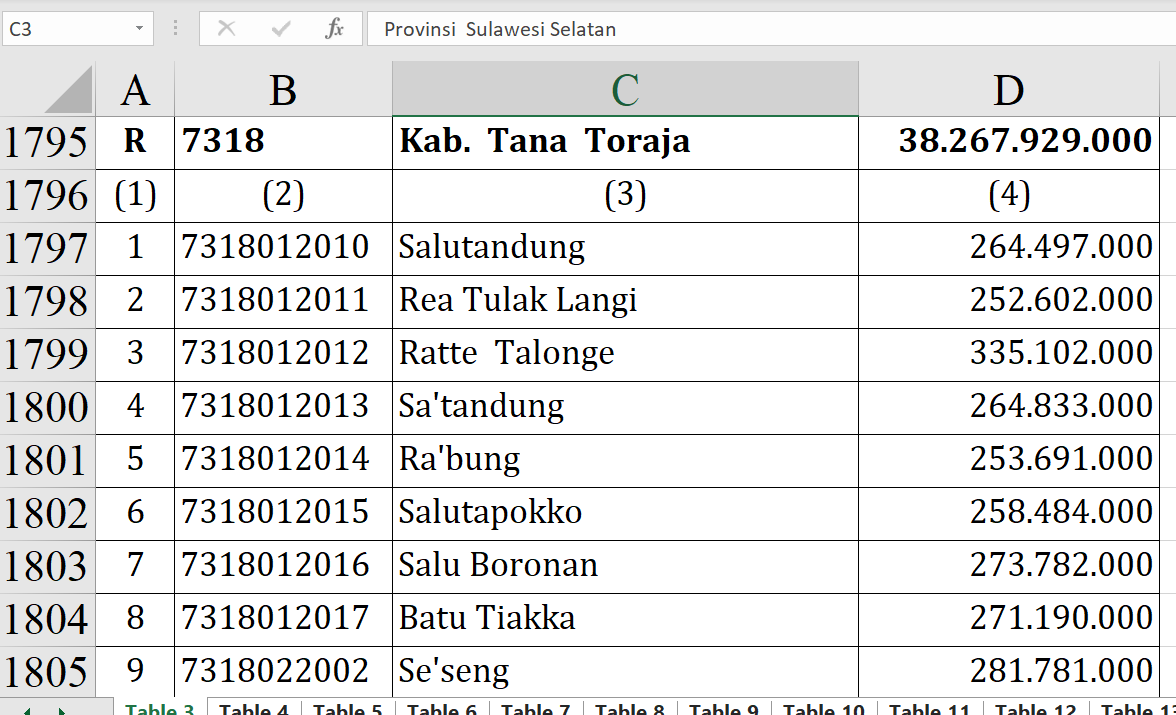
Task: Select column A header
Action: tap(135, 90)
